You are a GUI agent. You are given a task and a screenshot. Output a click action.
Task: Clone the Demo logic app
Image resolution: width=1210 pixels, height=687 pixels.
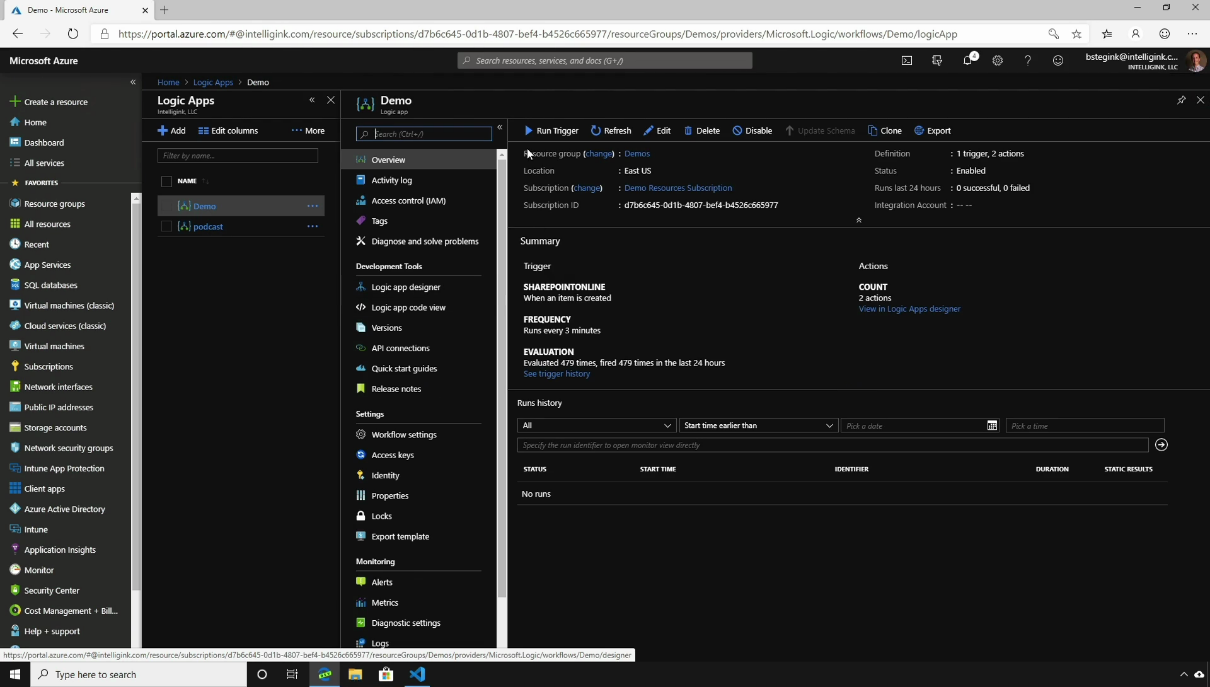[885, 131]
